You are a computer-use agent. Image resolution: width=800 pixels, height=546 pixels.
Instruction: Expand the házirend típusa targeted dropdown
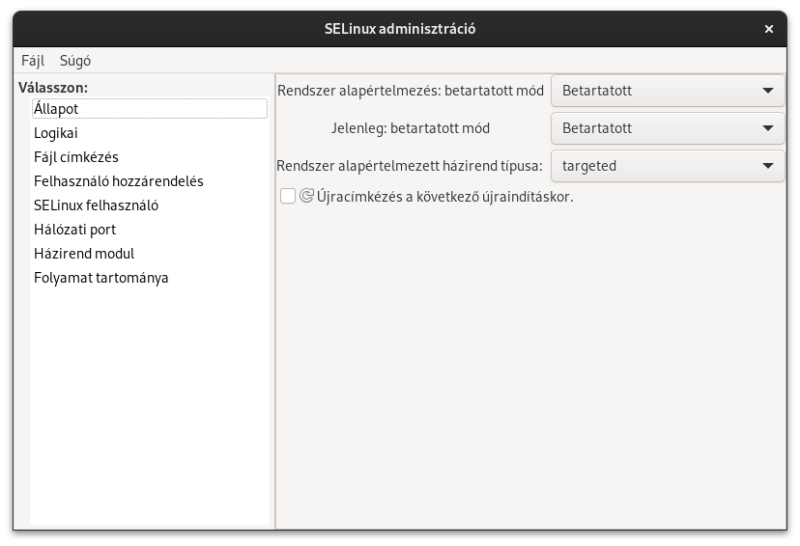point(667,166)
